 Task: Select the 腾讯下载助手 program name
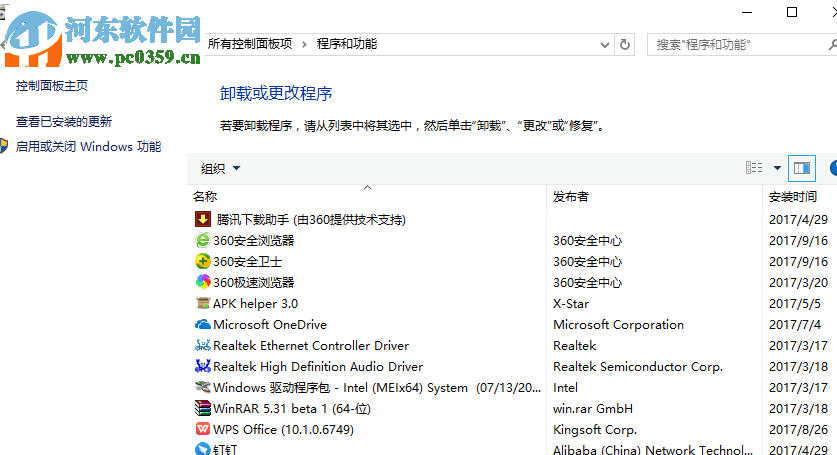tap(311, 219)
